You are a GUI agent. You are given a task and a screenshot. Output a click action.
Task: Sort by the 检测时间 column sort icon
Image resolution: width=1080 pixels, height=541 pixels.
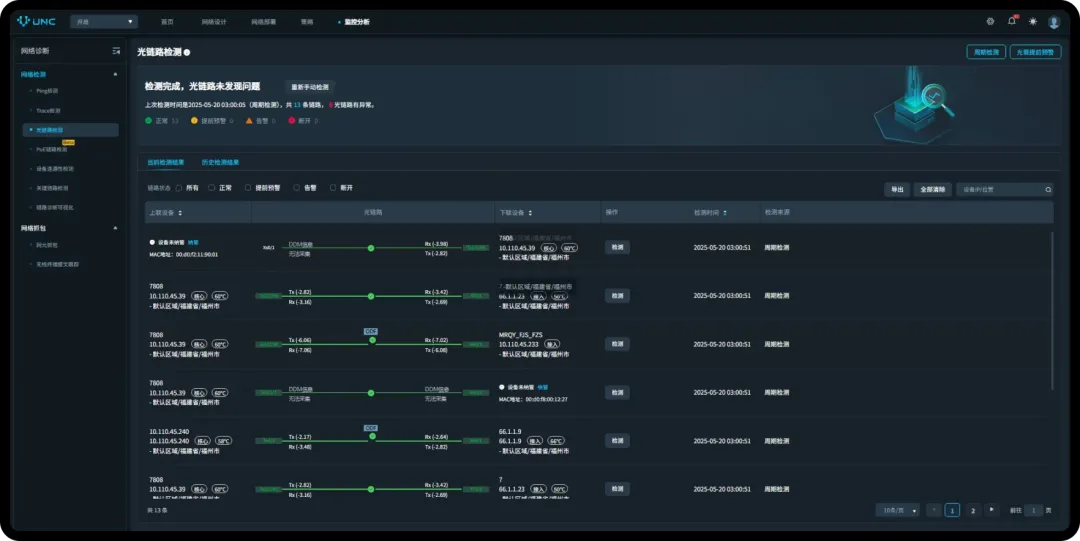pyautogui.click(x=725, y=213)
